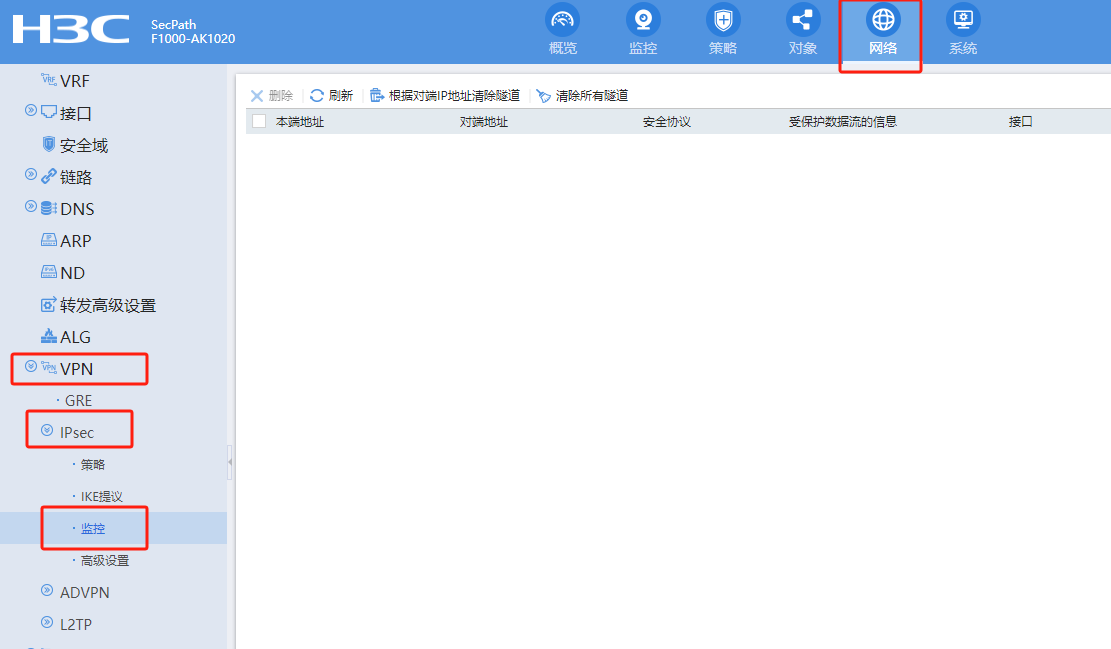Open the IPsec 高级设置 submenu item

105,560
